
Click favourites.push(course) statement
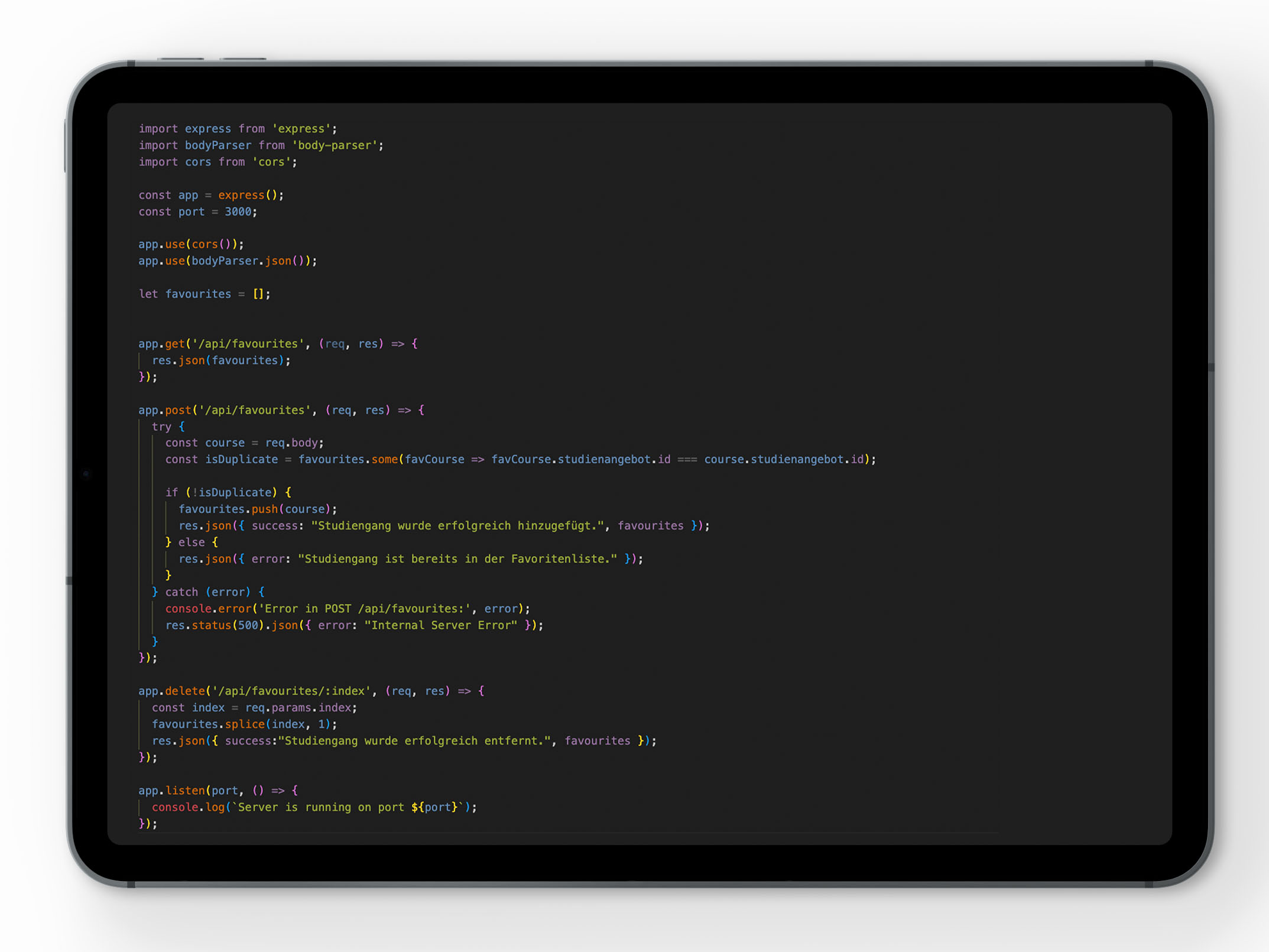coord(257,509)
